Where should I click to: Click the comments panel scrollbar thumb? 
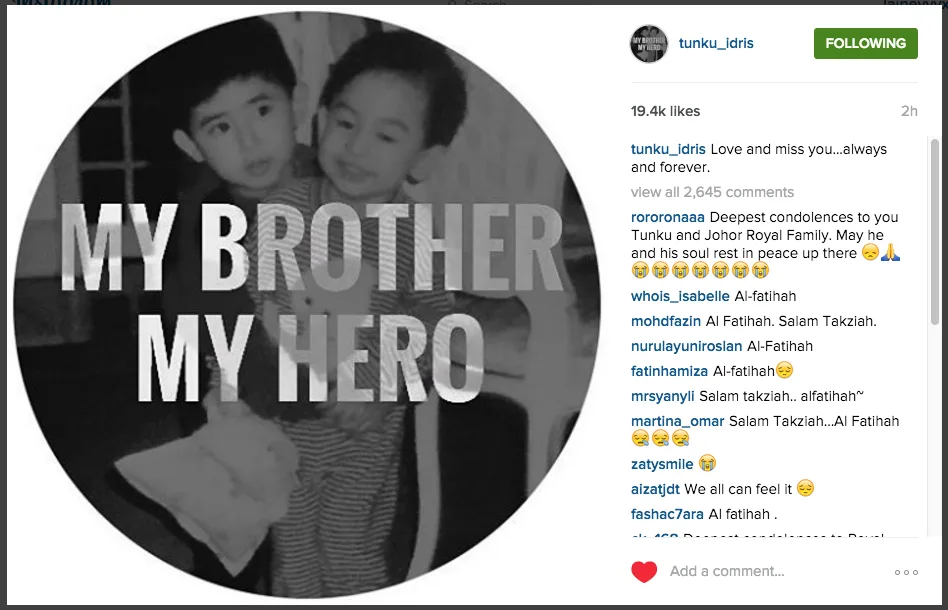(x=935, y=233)
